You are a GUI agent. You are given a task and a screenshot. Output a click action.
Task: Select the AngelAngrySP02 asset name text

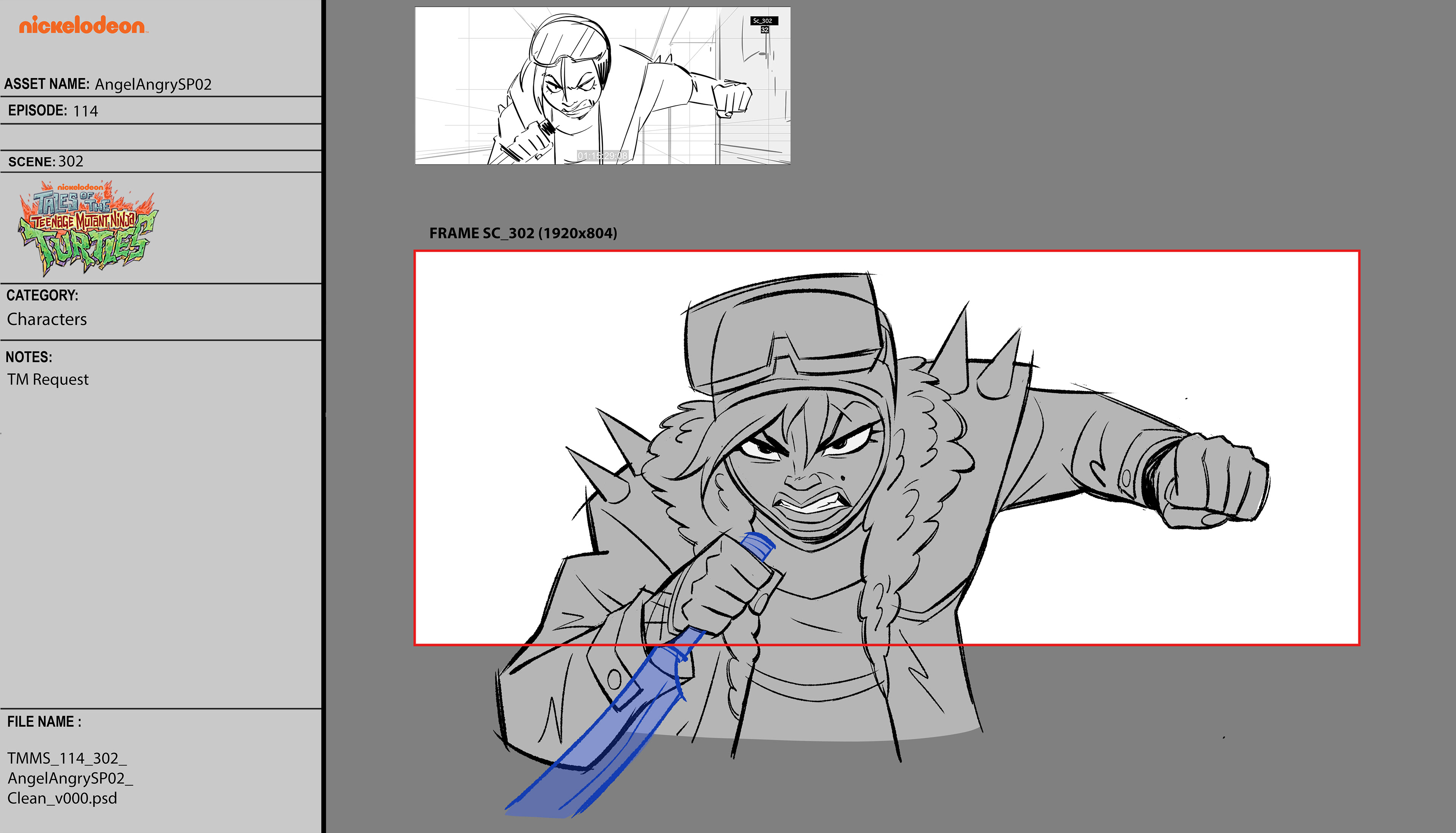153,85
